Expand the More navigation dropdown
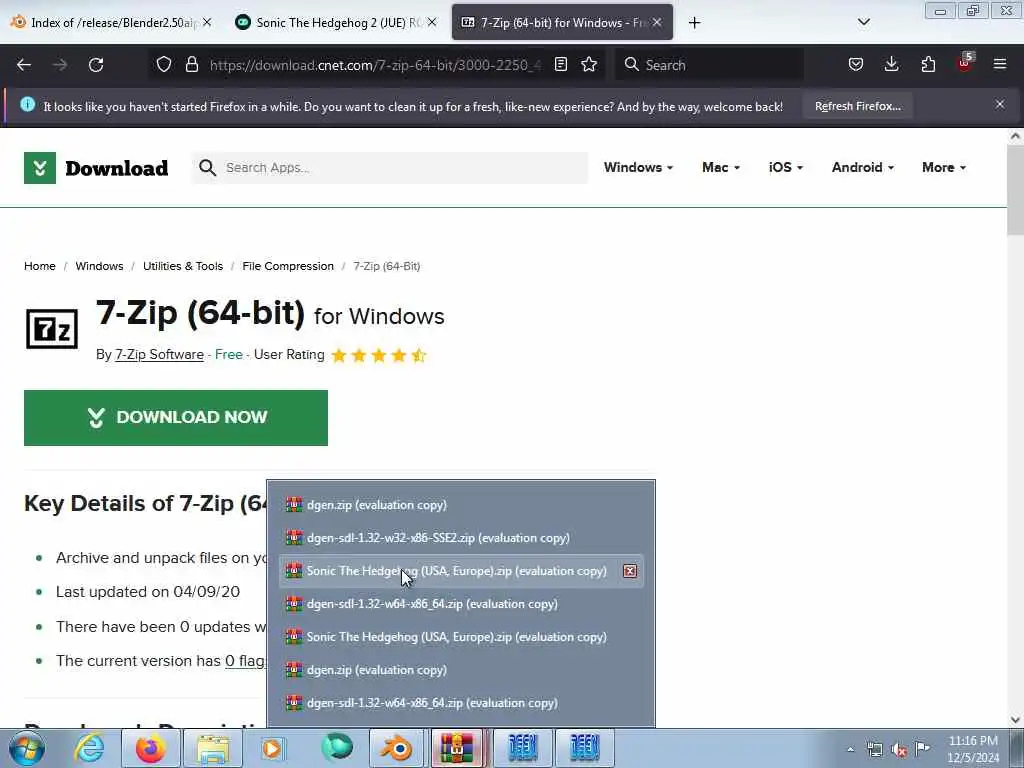The image size is (1024, 768). coord(944,167)
